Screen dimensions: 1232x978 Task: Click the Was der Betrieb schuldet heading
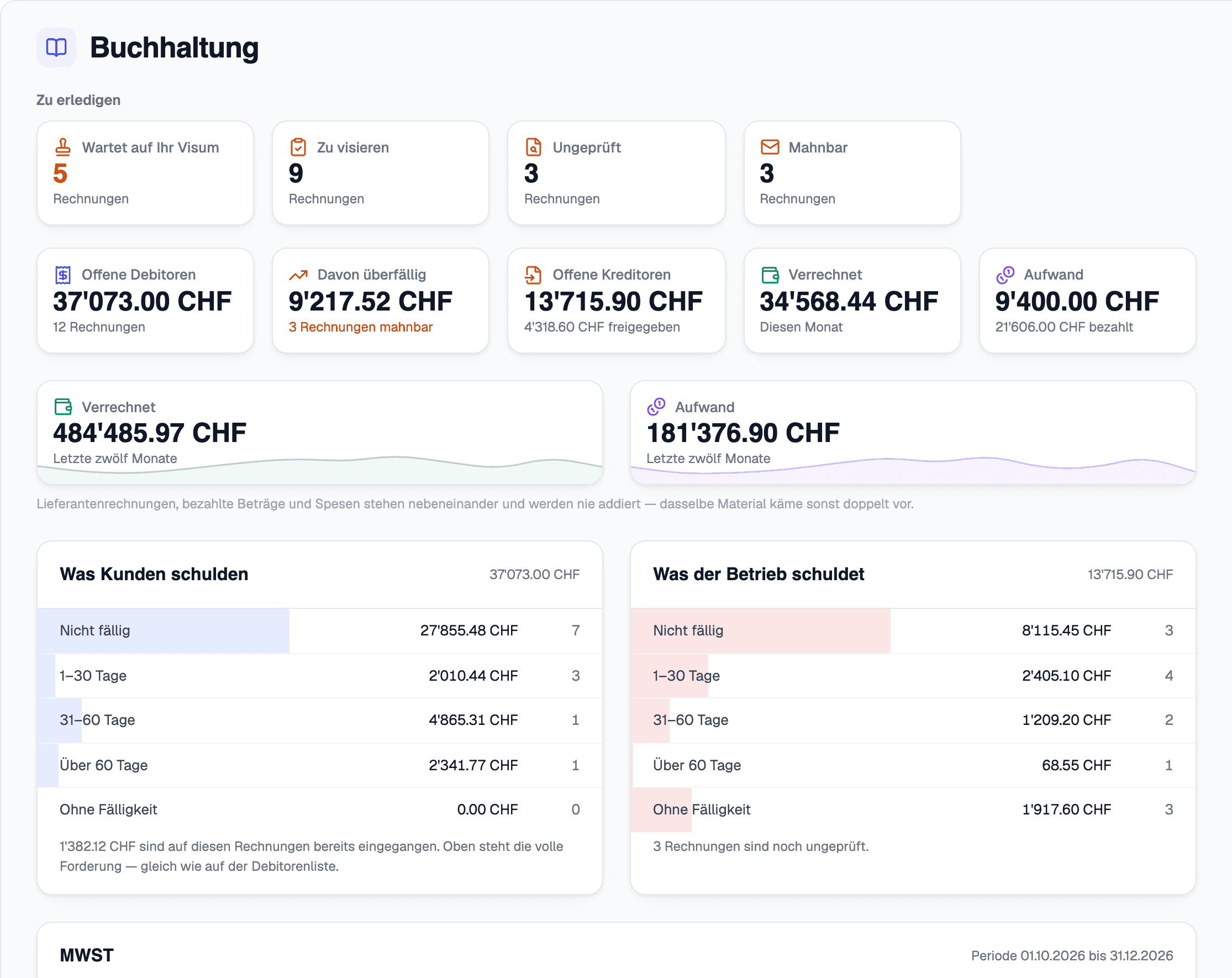759,574
